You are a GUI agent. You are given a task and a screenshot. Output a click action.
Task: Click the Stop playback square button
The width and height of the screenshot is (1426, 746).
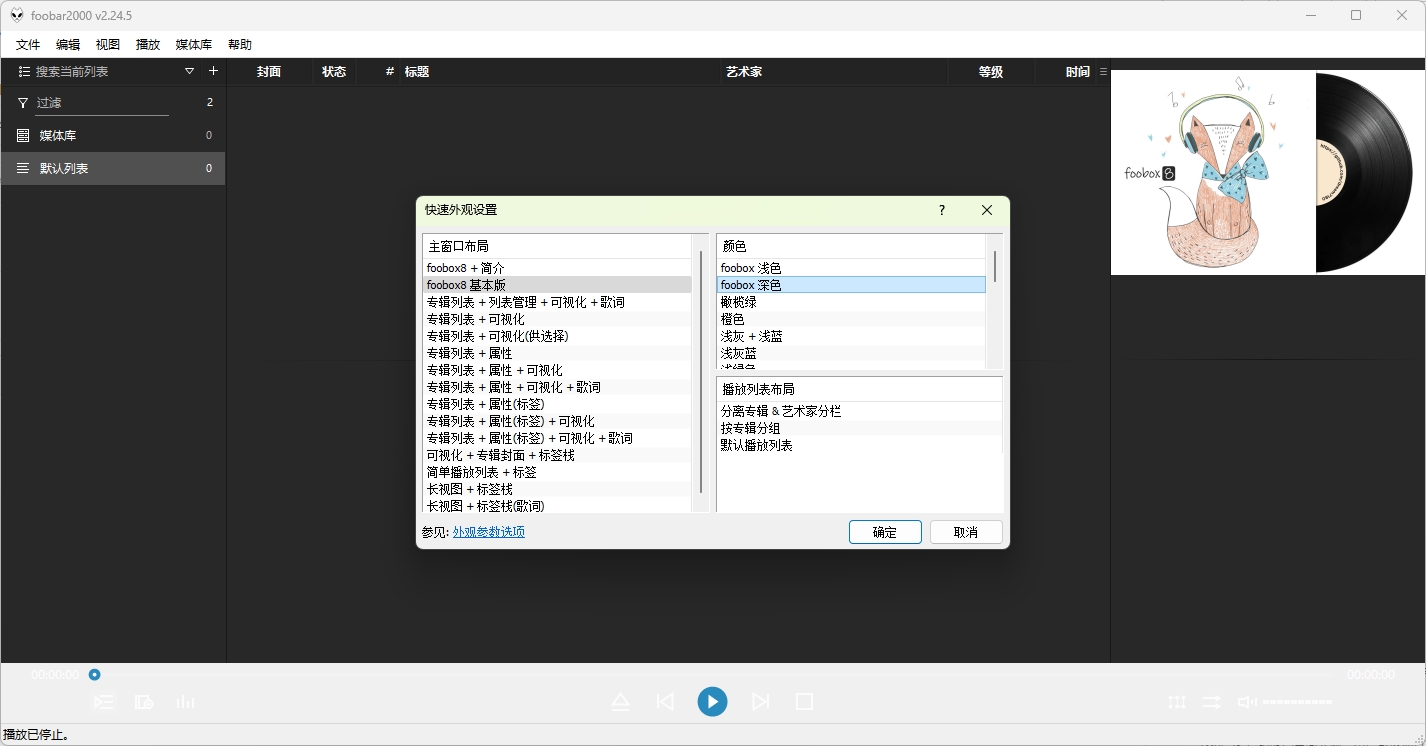[804, 702]
